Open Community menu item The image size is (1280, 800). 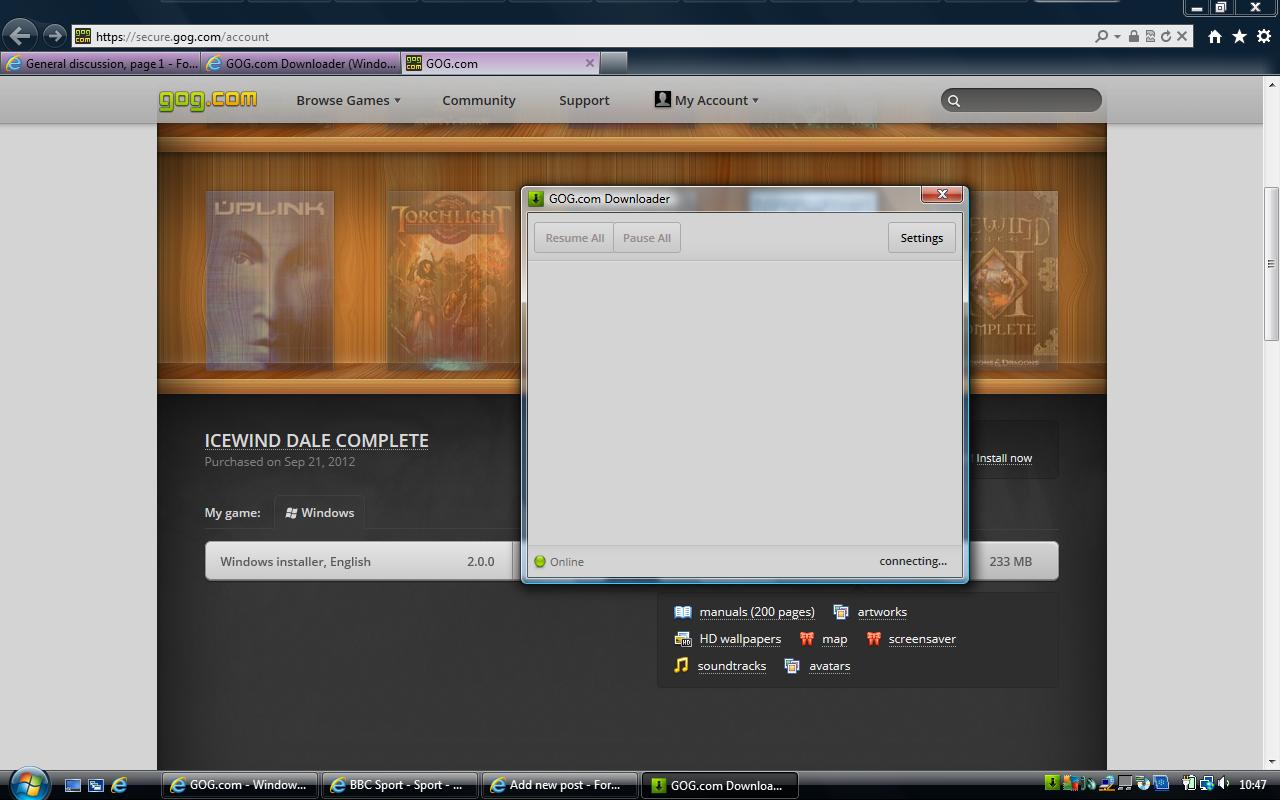click(479, 100)
